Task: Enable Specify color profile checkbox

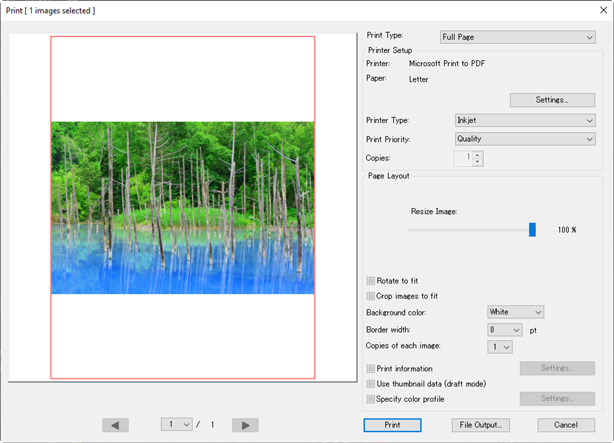Action: click(370, 399)
